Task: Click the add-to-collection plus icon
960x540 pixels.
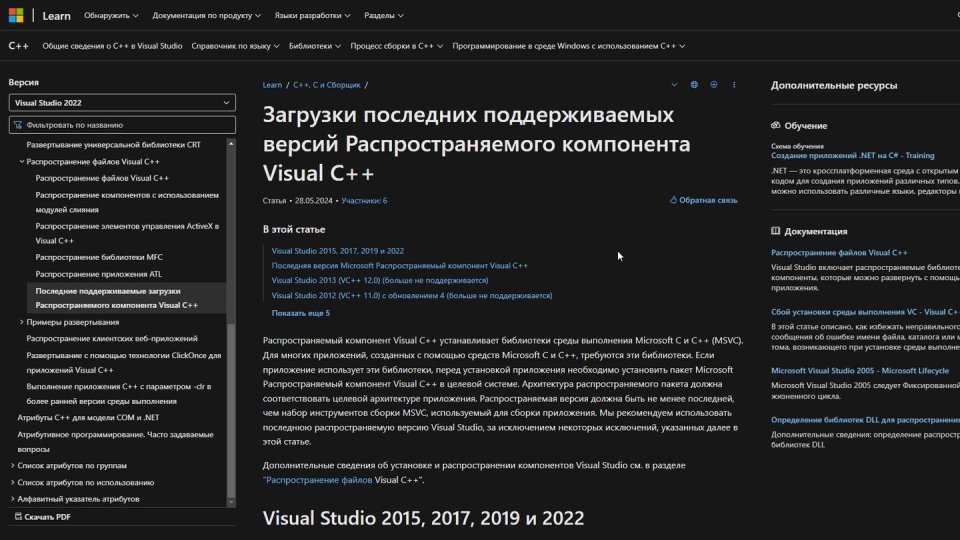Action: pyautogui.click(x=714, y=84)
